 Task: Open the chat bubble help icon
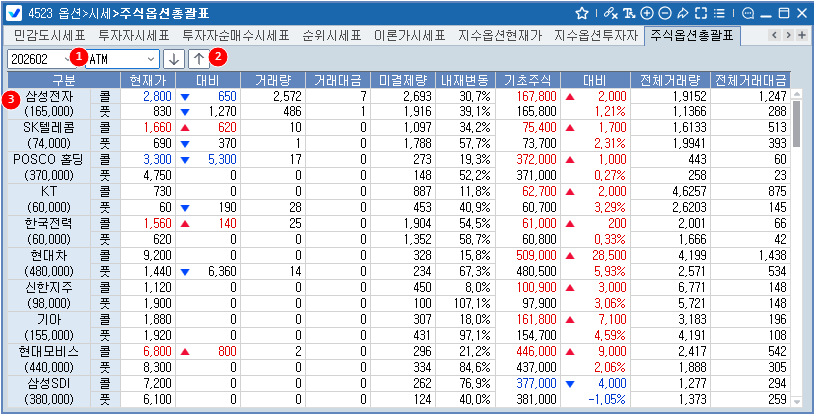[747, 13]
